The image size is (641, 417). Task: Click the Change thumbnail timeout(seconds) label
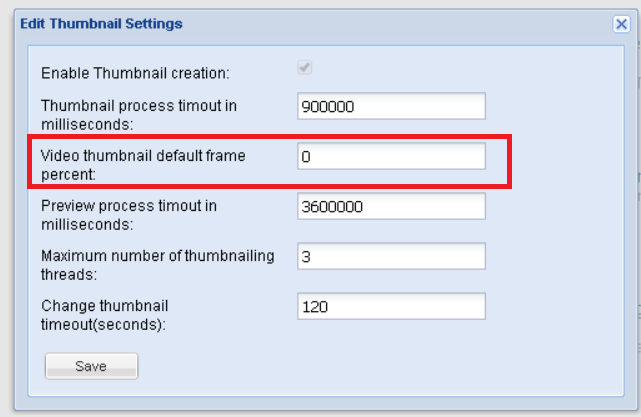(x=105, y=315)
